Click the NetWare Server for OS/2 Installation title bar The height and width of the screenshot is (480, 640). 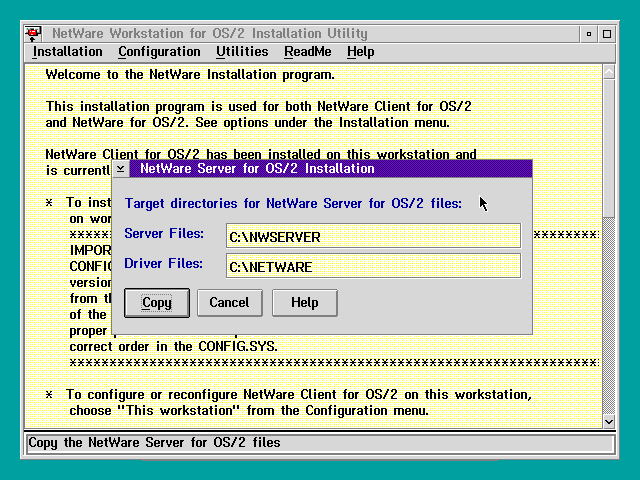pyautogui.click(x=331, y=169)
